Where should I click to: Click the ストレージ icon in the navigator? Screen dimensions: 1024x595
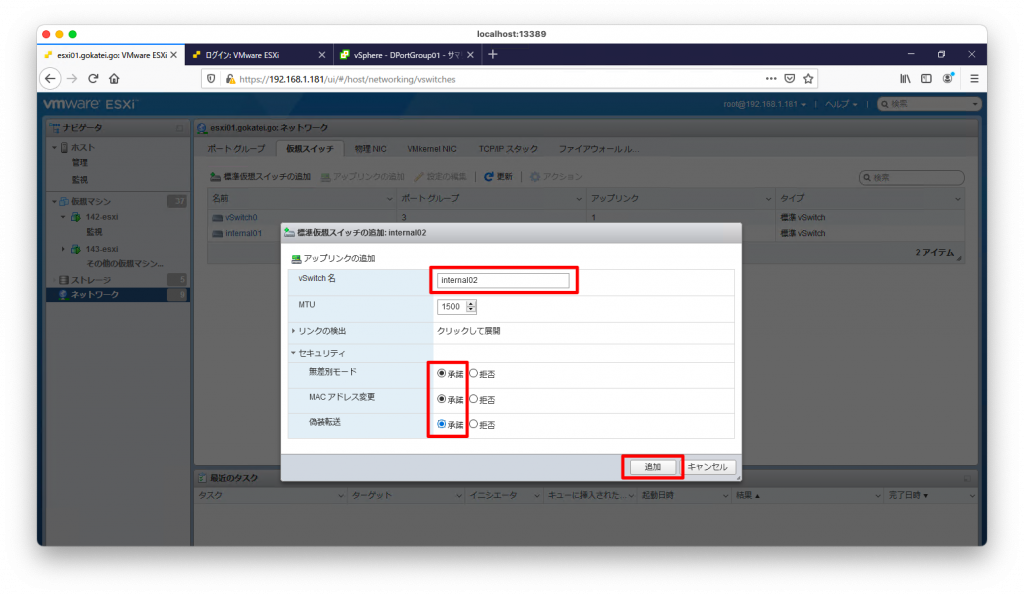pyautogui.click(x=66, y=279)
